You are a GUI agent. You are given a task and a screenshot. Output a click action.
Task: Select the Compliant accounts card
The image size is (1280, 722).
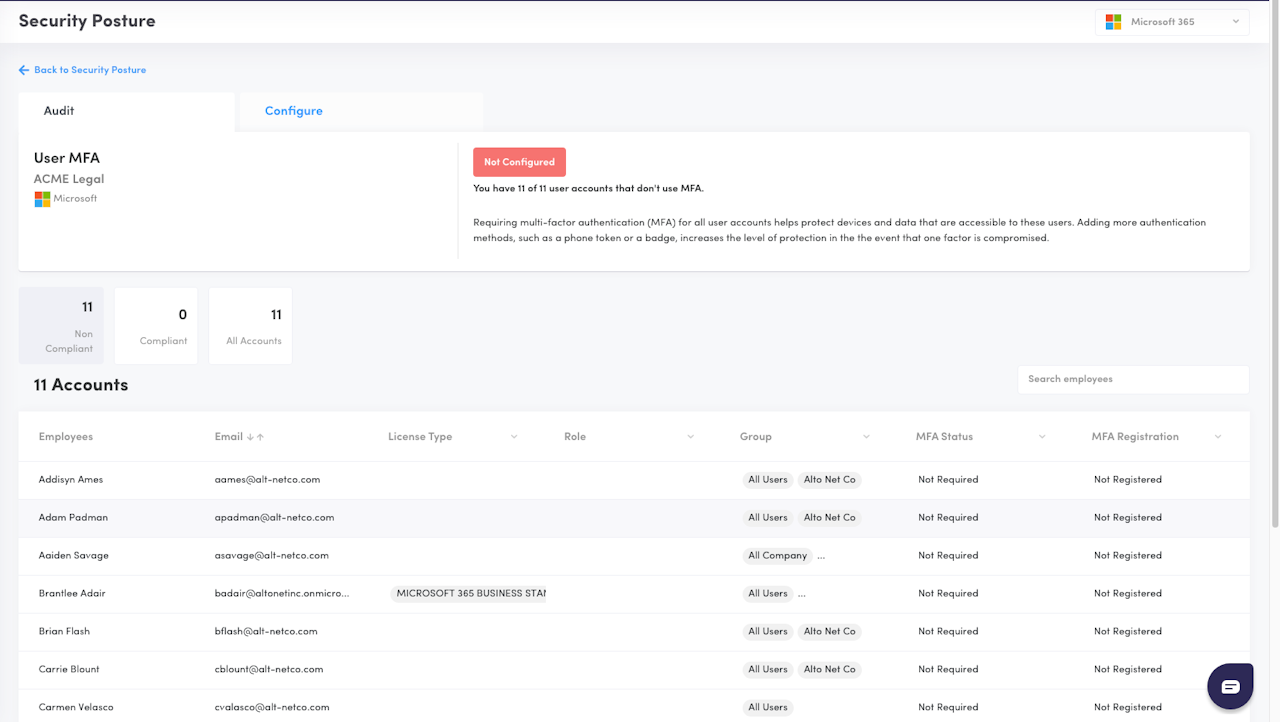156,326
